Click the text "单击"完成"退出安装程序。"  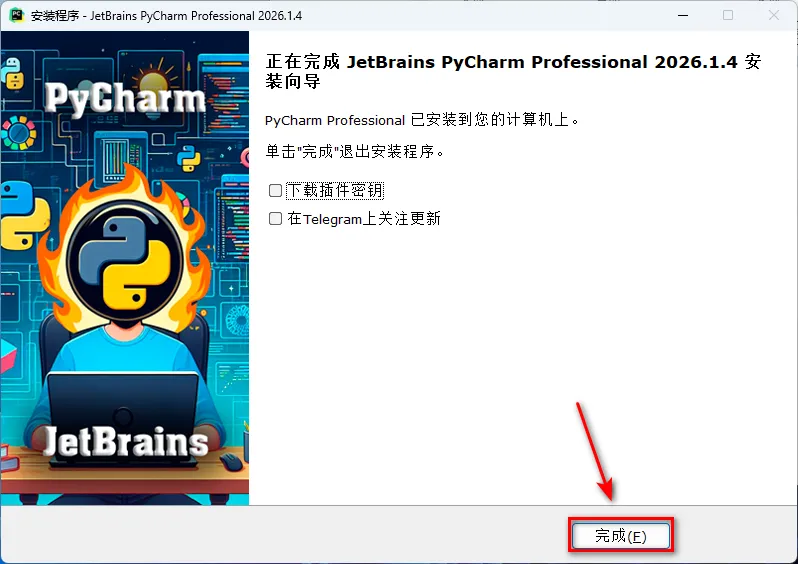(x=355, y=151)
